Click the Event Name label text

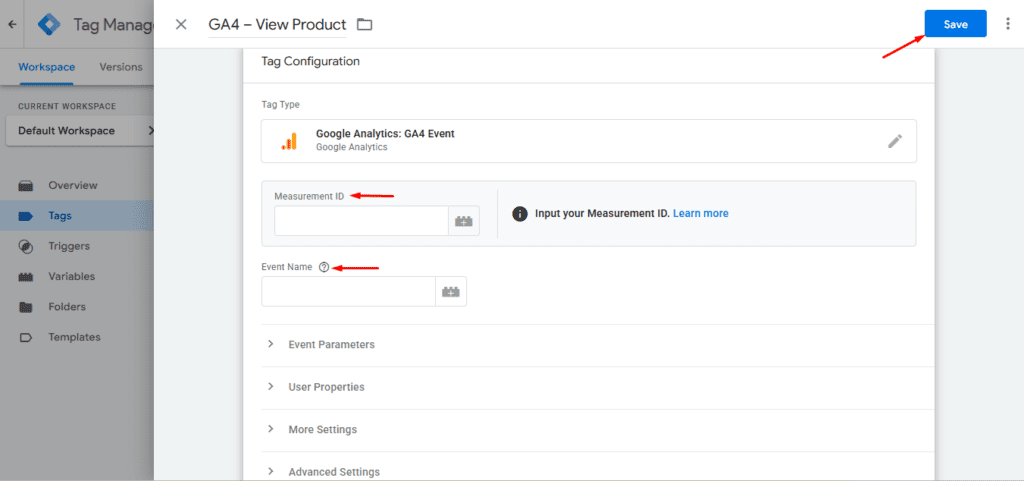point(287,267)
